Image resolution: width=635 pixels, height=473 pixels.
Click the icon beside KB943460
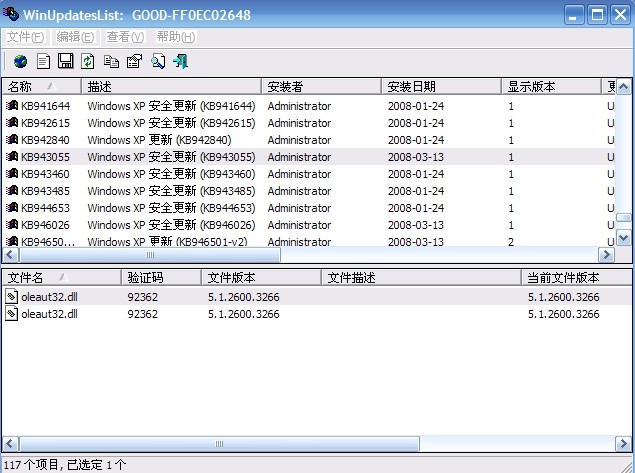coord(12,174)
